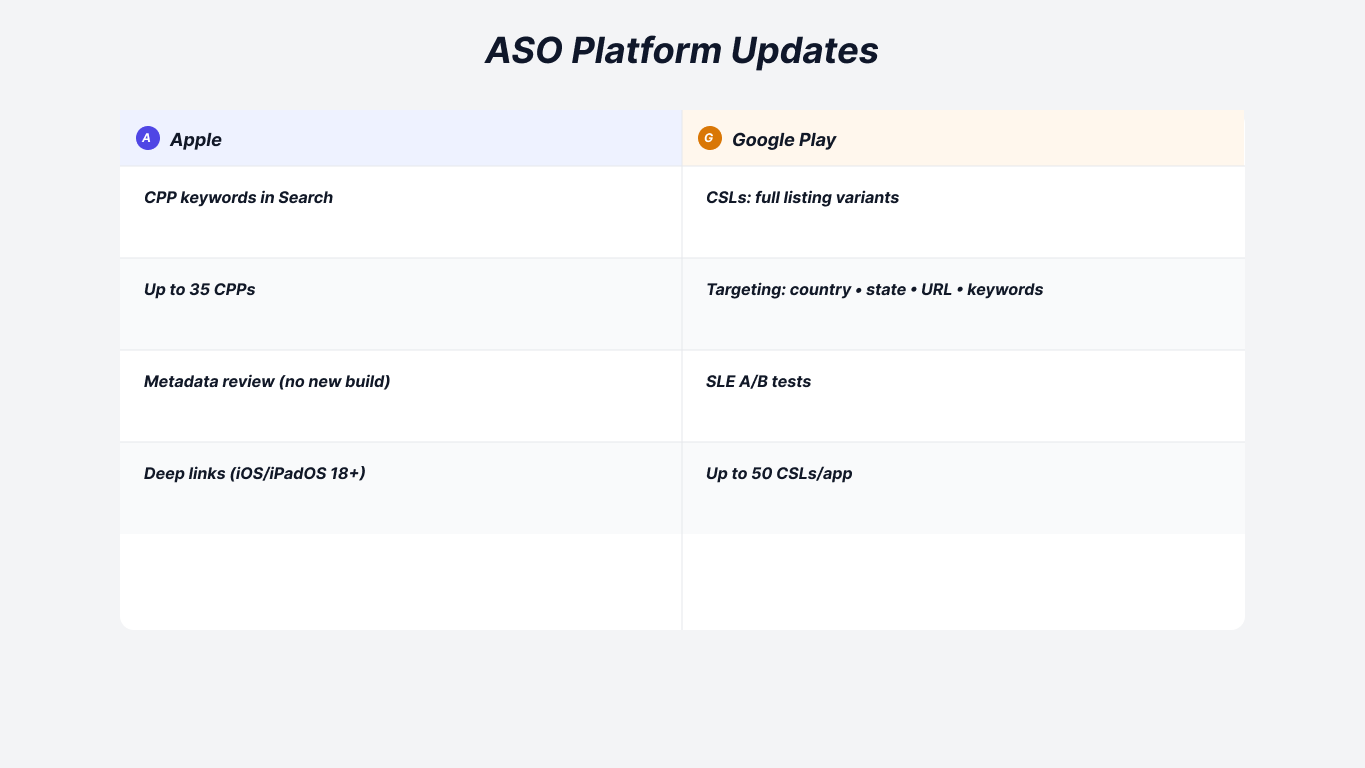Click the "(iOS/iPadOS 18+)" parenthetical

tap(297, 473)
